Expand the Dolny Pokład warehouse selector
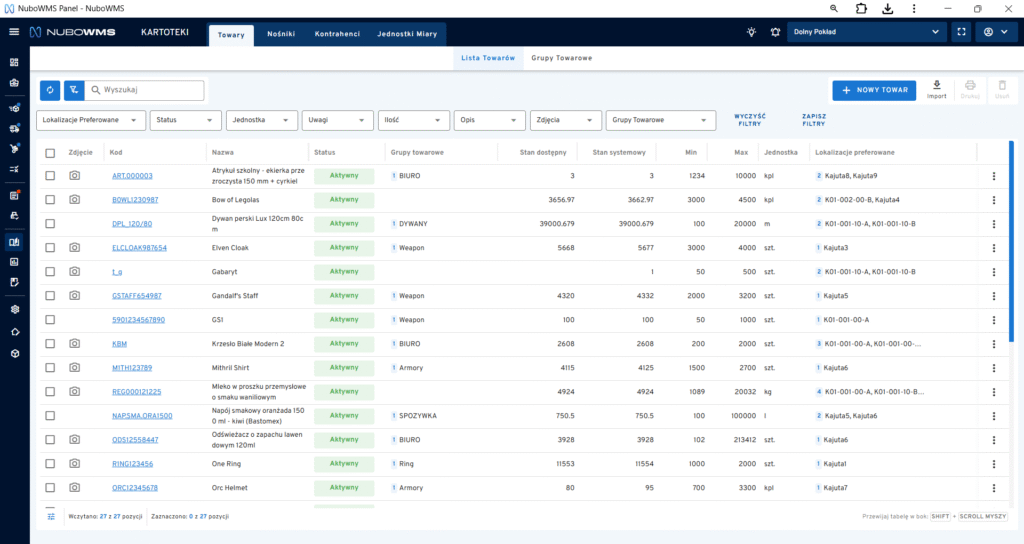Image resolution: width=1024 pixels, height=544 pixels. 866,32
